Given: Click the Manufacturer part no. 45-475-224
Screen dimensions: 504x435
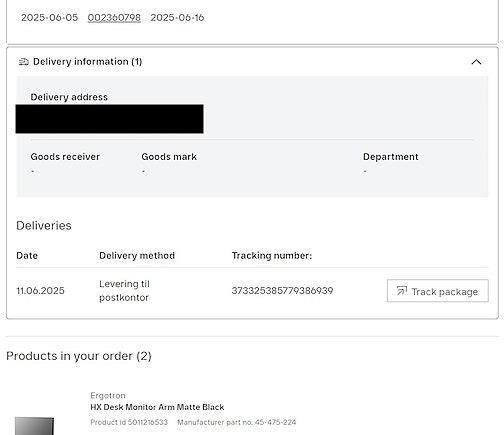Looking at the screenshot, I should point(237,422).
